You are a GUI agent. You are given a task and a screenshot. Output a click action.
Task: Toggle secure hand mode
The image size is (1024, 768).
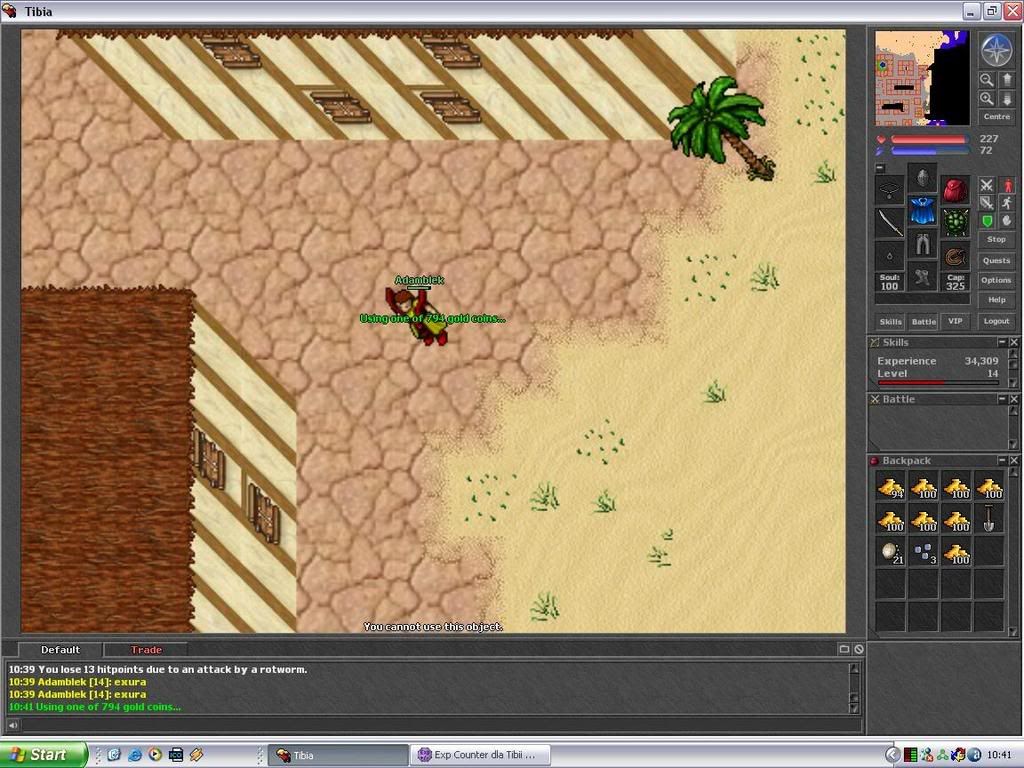click(x=1007, y=221)
